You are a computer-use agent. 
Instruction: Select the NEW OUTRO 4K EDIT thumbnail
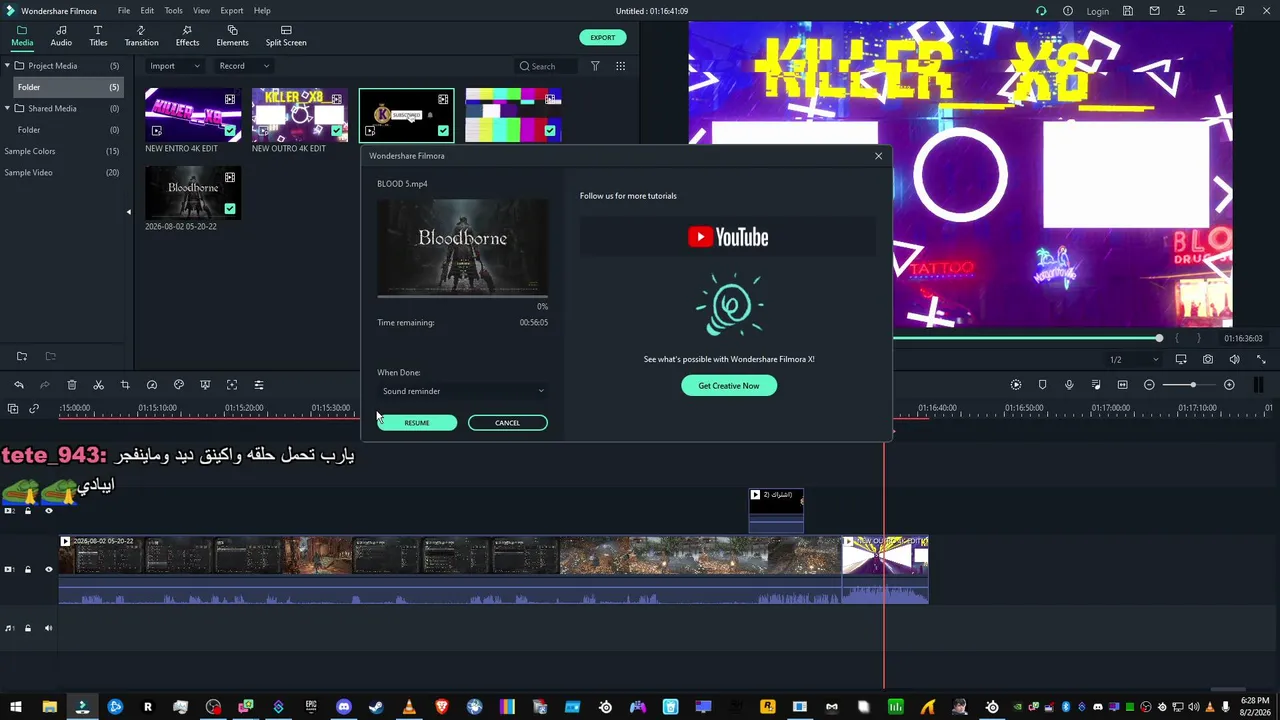[x=299, y=115]
